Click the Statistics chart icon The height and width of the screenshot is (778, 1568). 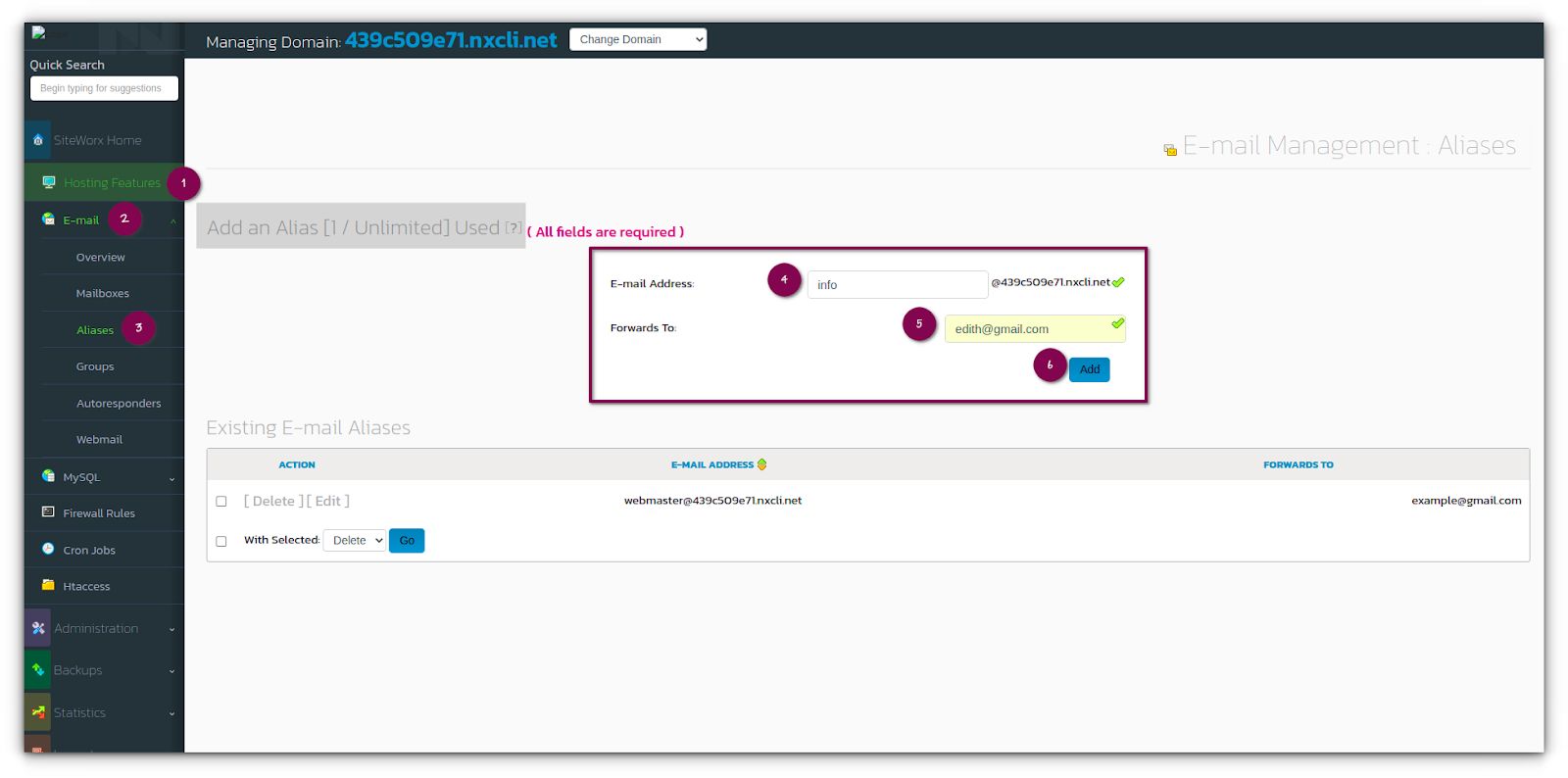38,712
